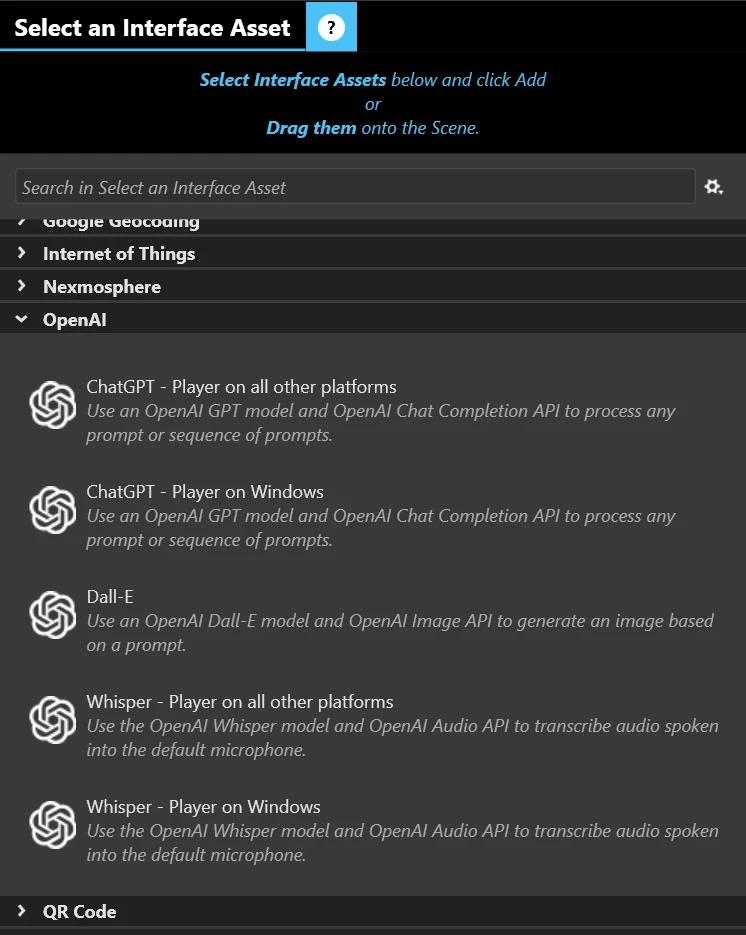Select ChatGPT - Player on all other platforms
The image size is (746, 935).
(x=241, y=387)
